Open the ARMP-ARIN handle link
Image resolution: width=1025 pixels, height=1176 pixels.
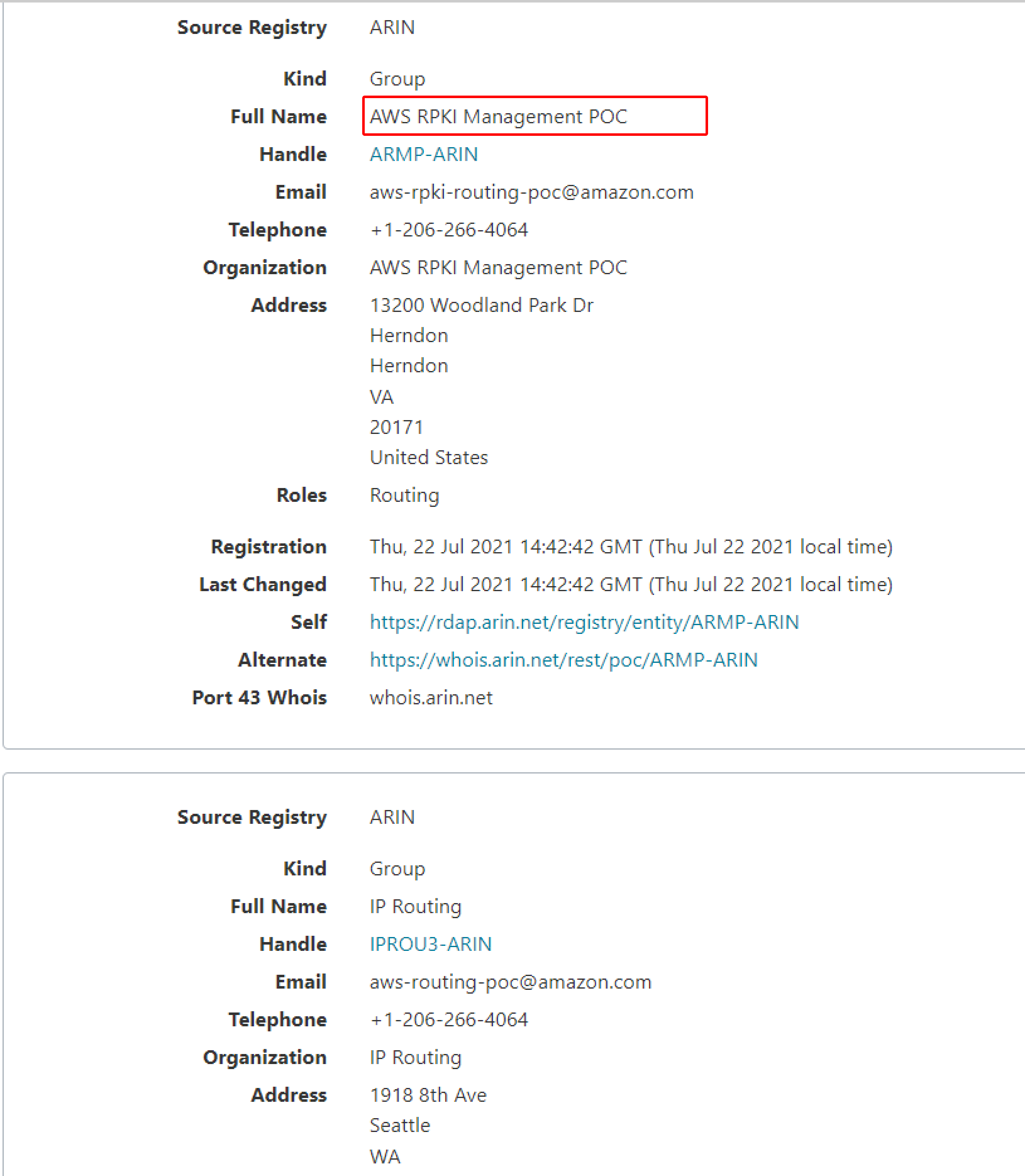(423, 154)
